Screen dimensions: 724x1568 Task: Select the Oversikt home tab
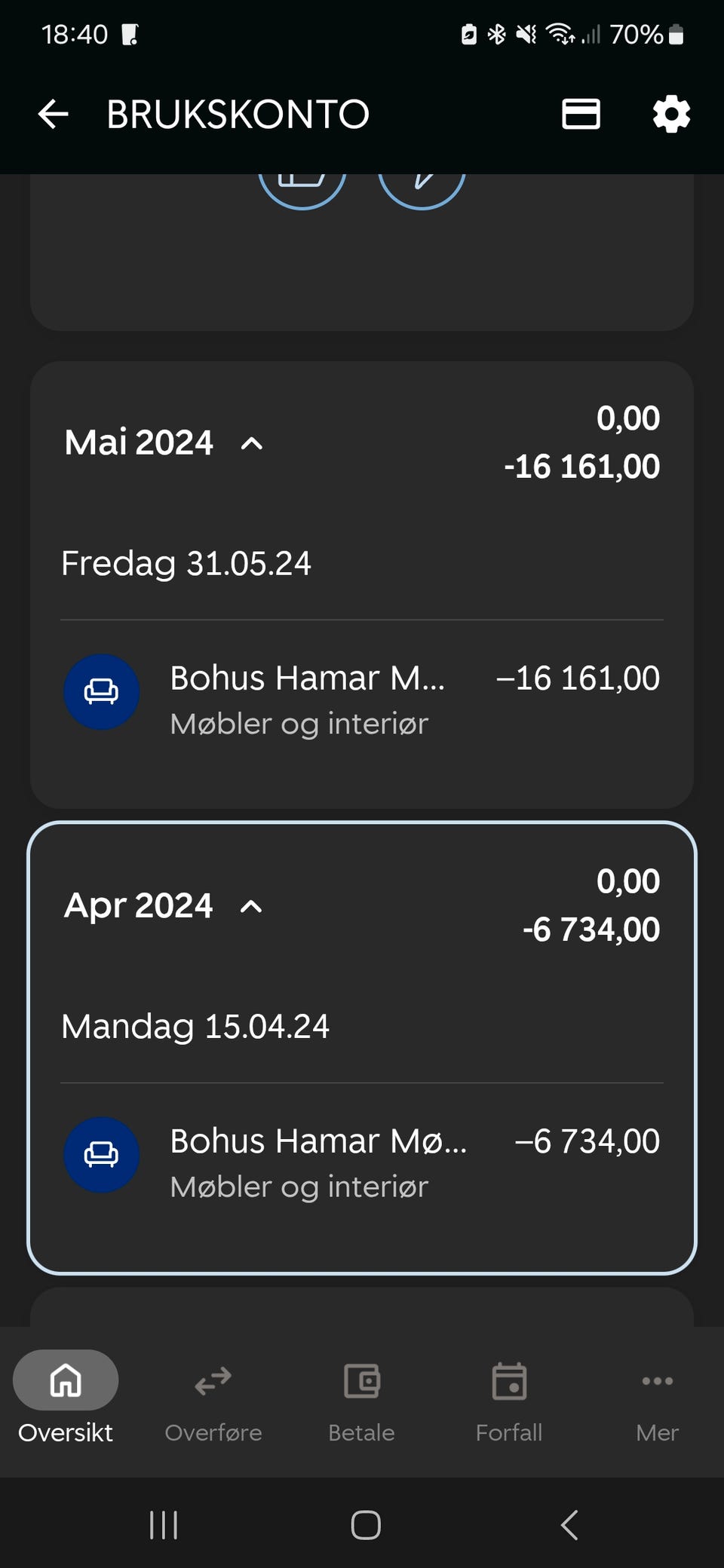click(66, 1398)
